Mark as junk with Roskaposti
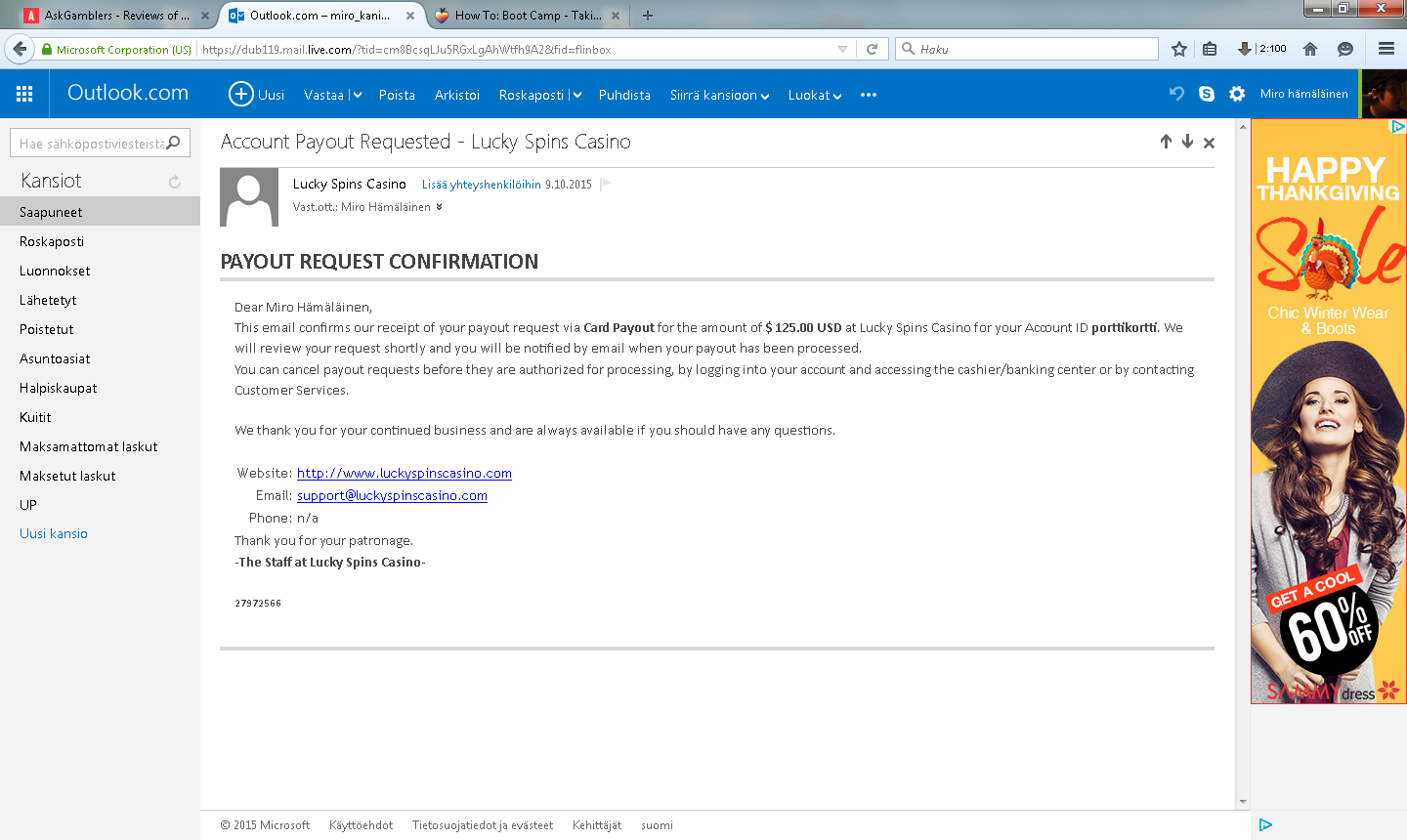1407x840 pixels. 532,95
